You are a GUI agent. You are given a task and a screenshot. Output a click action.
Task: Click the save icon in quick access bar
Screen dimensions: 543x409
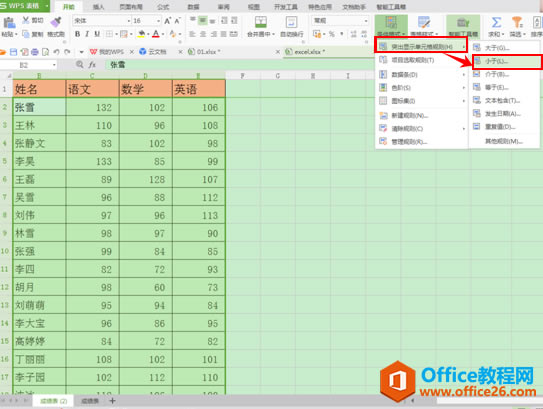click(x=13, y=52)
